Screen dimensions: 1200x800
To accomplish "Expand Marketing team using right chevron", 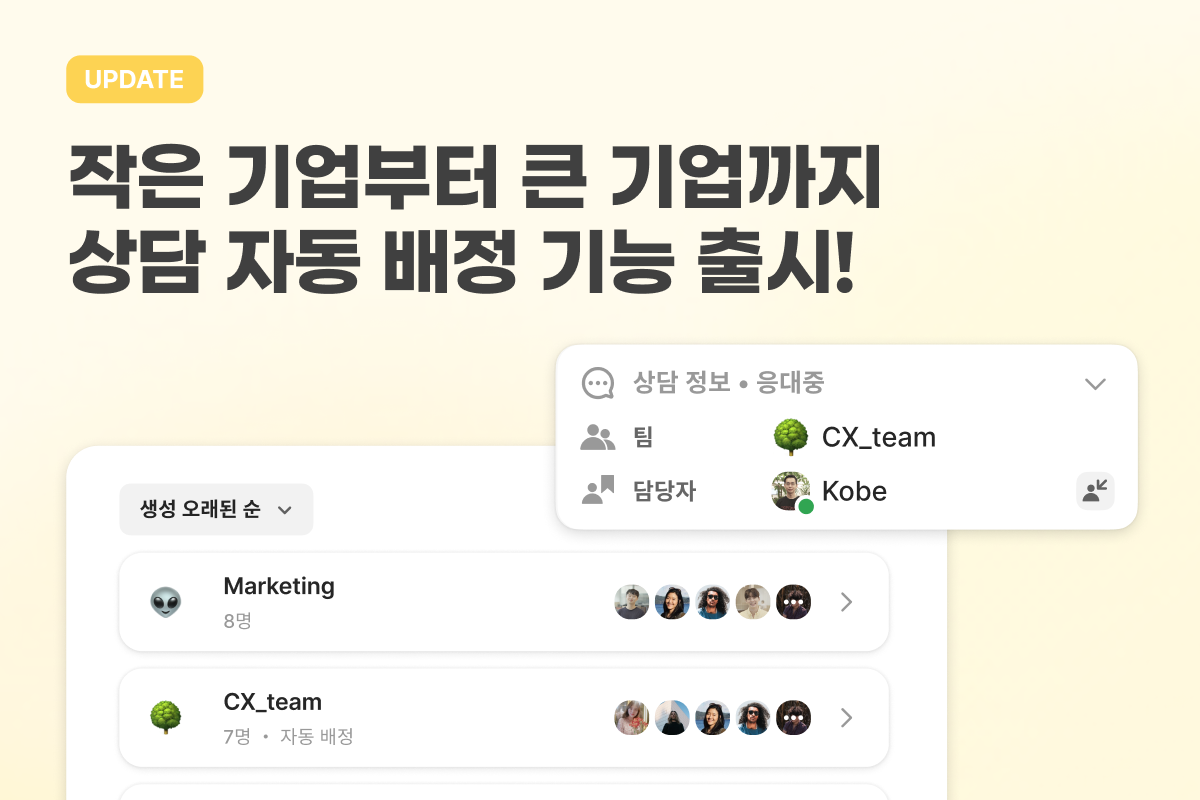I will (846, 602).
